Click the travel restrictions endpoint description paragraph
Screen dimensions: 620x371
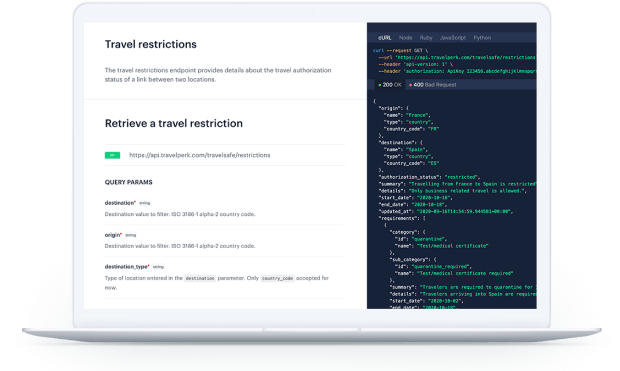pyautogui.click(x=218, y=75)
